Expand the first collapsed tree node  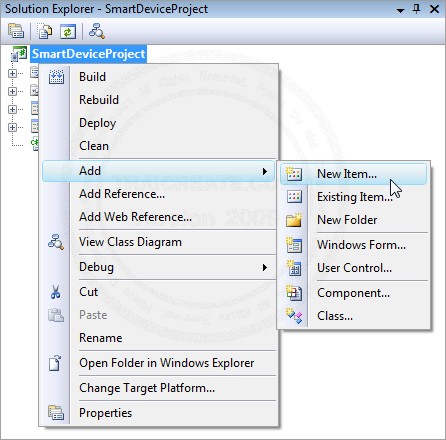[12, 73]
